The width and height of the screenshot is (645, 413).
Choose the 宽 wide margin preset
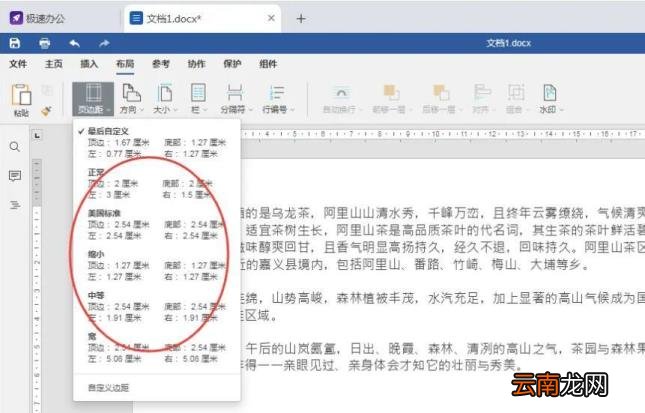157,348
